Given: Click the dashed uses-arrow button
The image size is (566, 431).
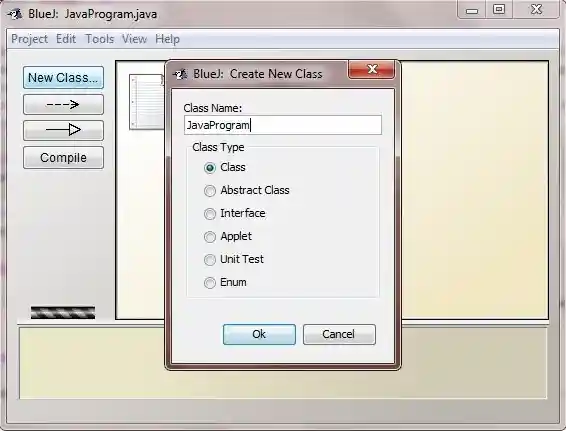Looking at the screenshot, I should click(x=63, y=105).
